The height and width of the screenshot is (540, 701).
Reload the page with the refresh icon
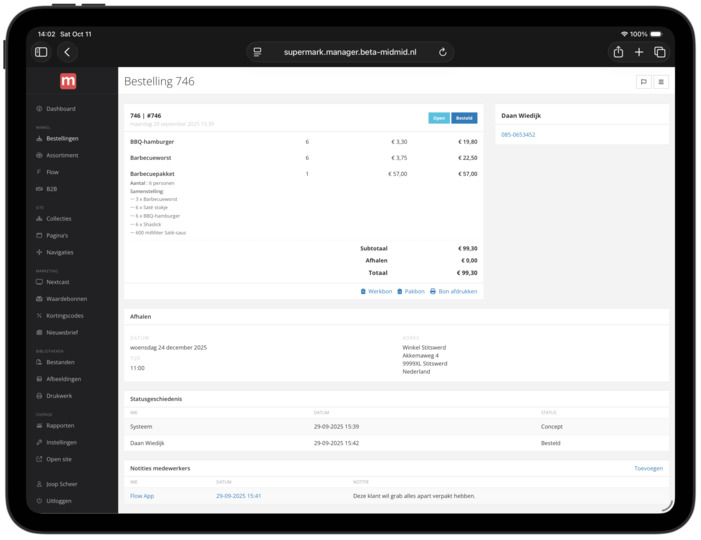coord(442,52)
